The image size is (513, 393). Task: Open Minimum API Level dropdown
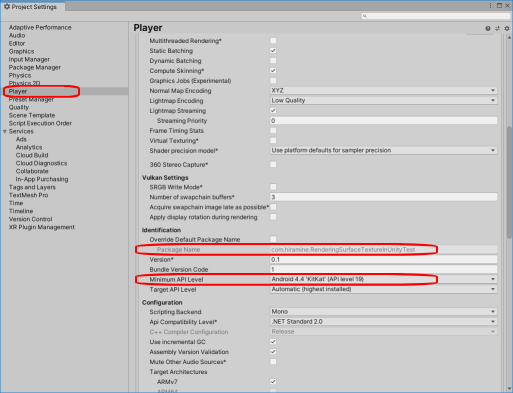(x=383, y=279)
